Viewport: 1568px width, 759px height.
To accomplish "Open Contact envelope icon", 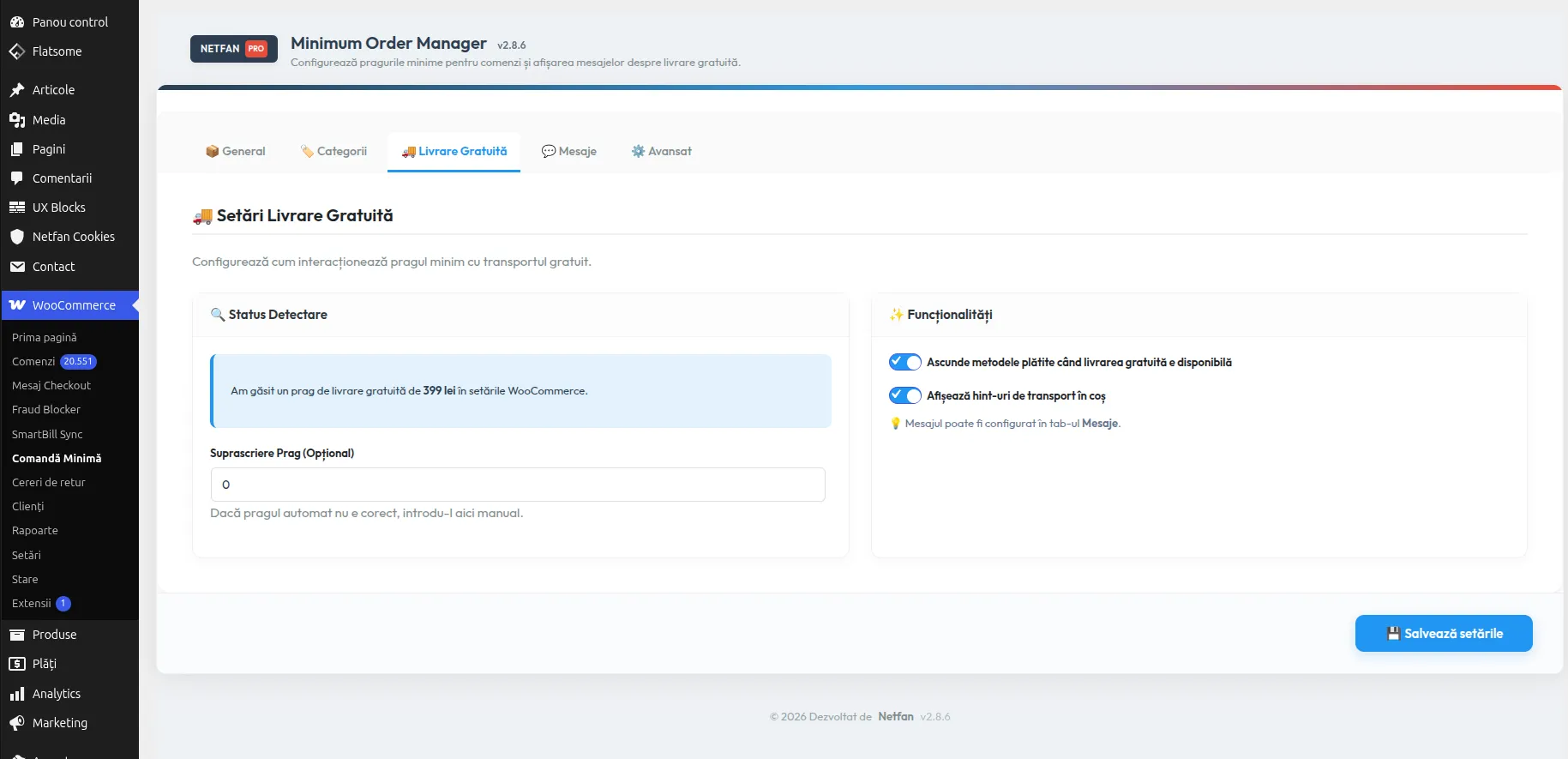I will coord(17,267).
